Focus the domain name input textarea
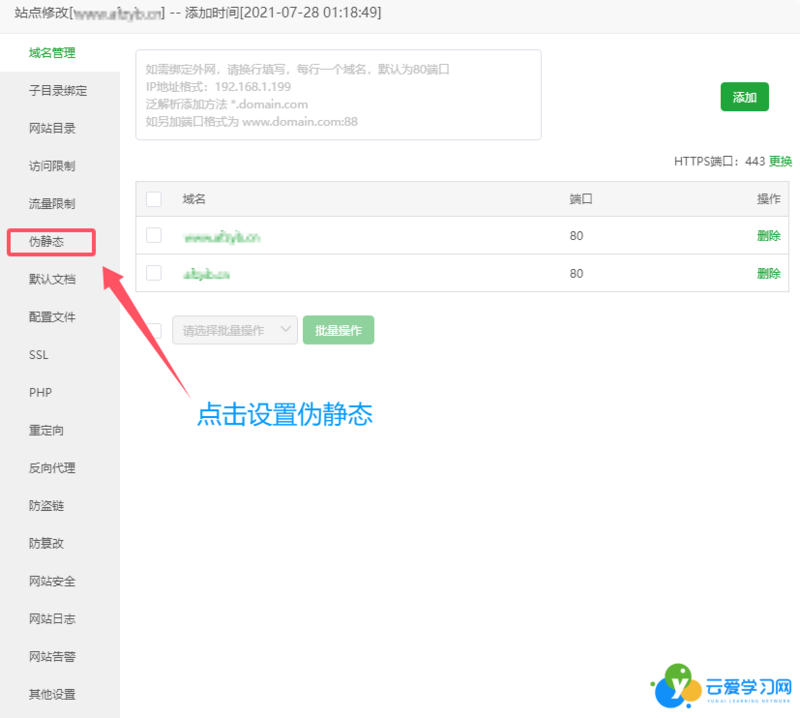 (x=338, y=95)
